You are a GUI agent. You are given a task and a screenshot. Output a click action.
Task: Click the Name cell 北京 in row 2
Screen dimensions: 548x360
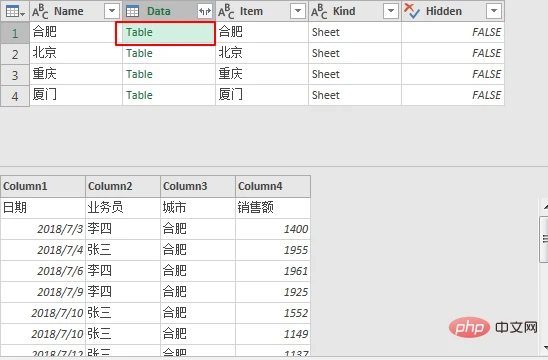click(76, 53)
